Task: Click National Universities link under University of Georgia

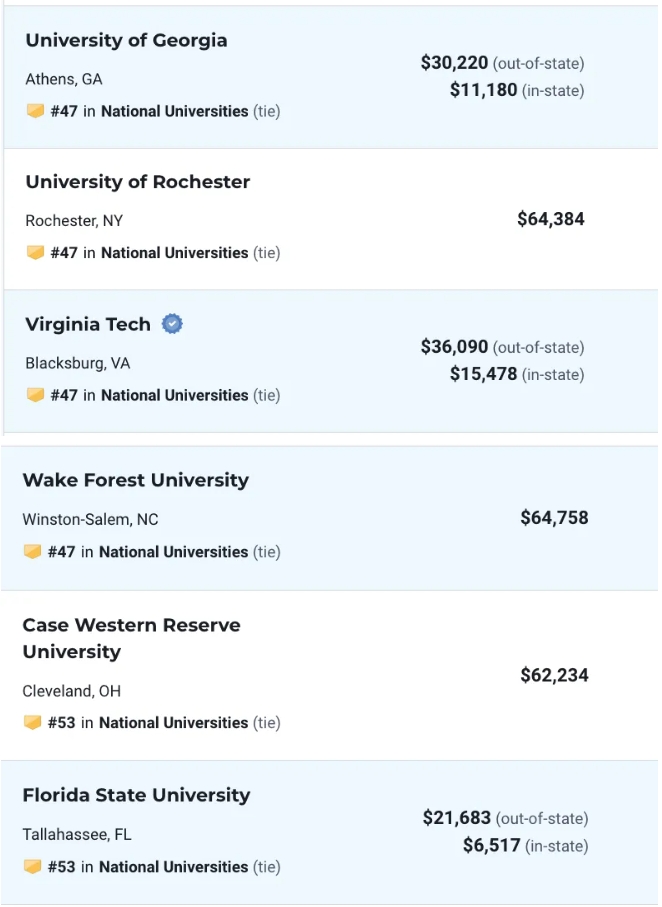Action: (174, 111)
